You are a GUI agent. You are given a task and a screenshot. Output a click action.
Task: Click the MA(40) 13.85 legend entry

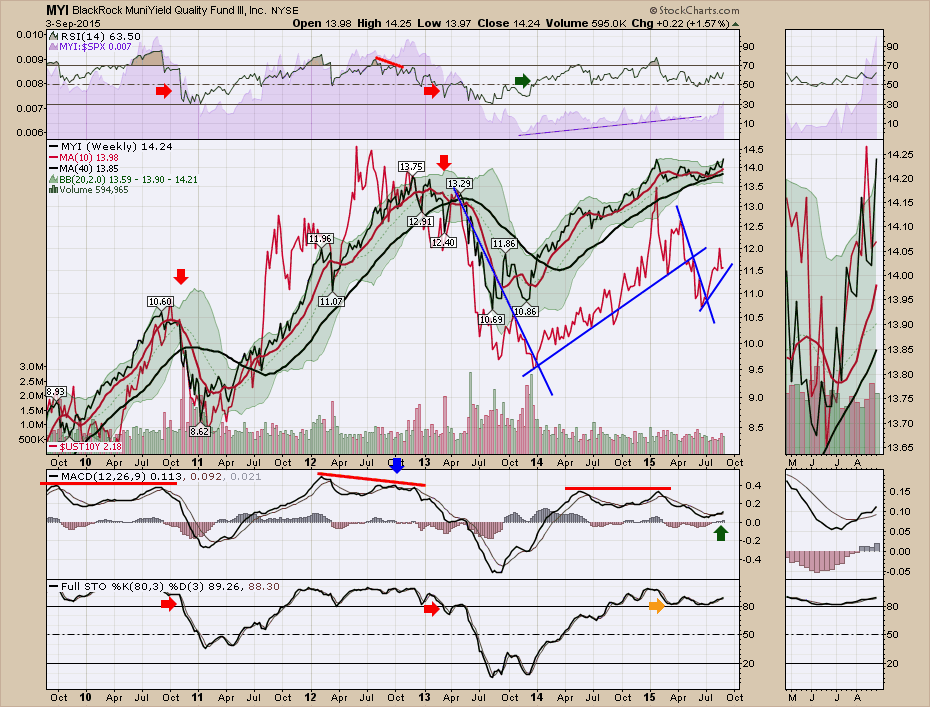tap(84, 168)
